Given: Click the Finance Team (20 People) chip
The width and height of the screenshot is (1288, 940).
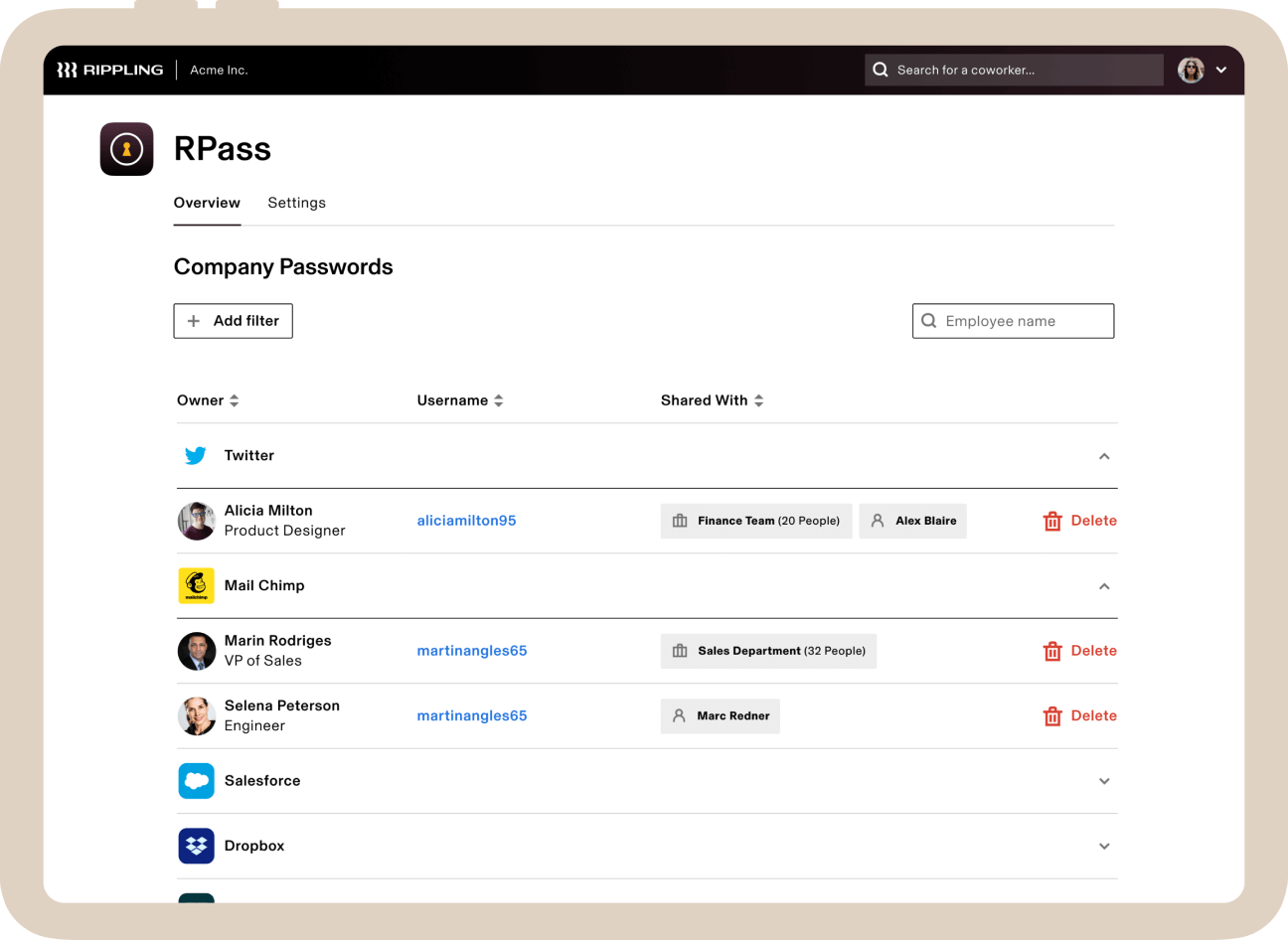Looking at the screenshot, I should pos(756,521).
